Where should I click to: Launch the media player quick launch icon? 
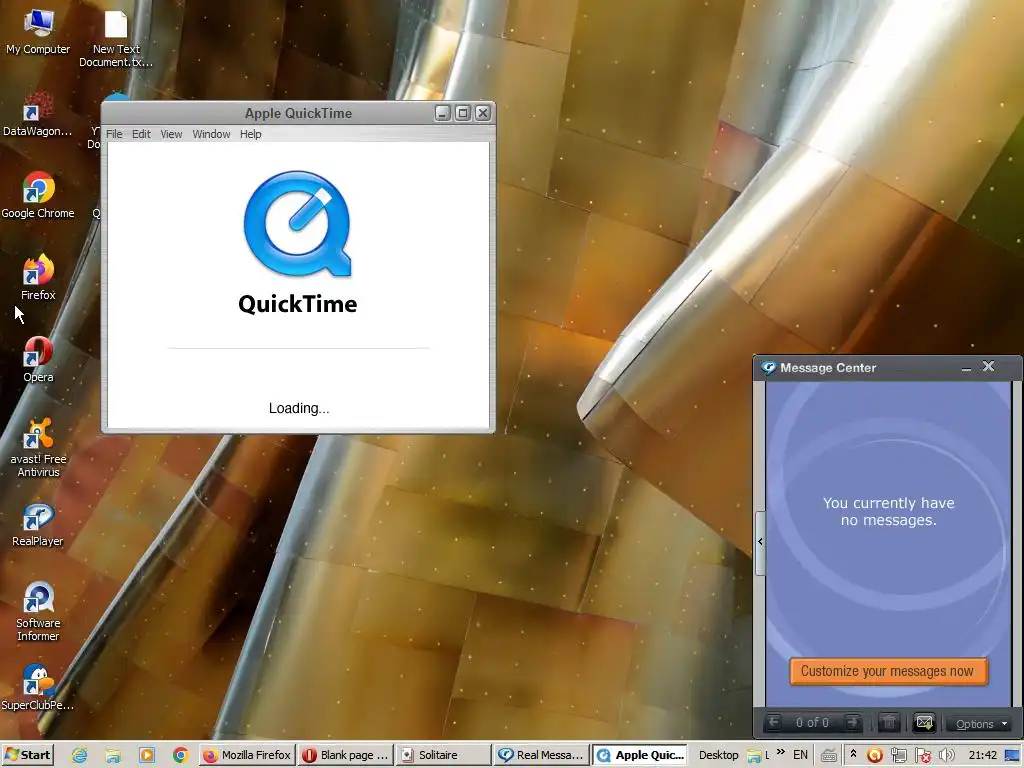[147, 756]
